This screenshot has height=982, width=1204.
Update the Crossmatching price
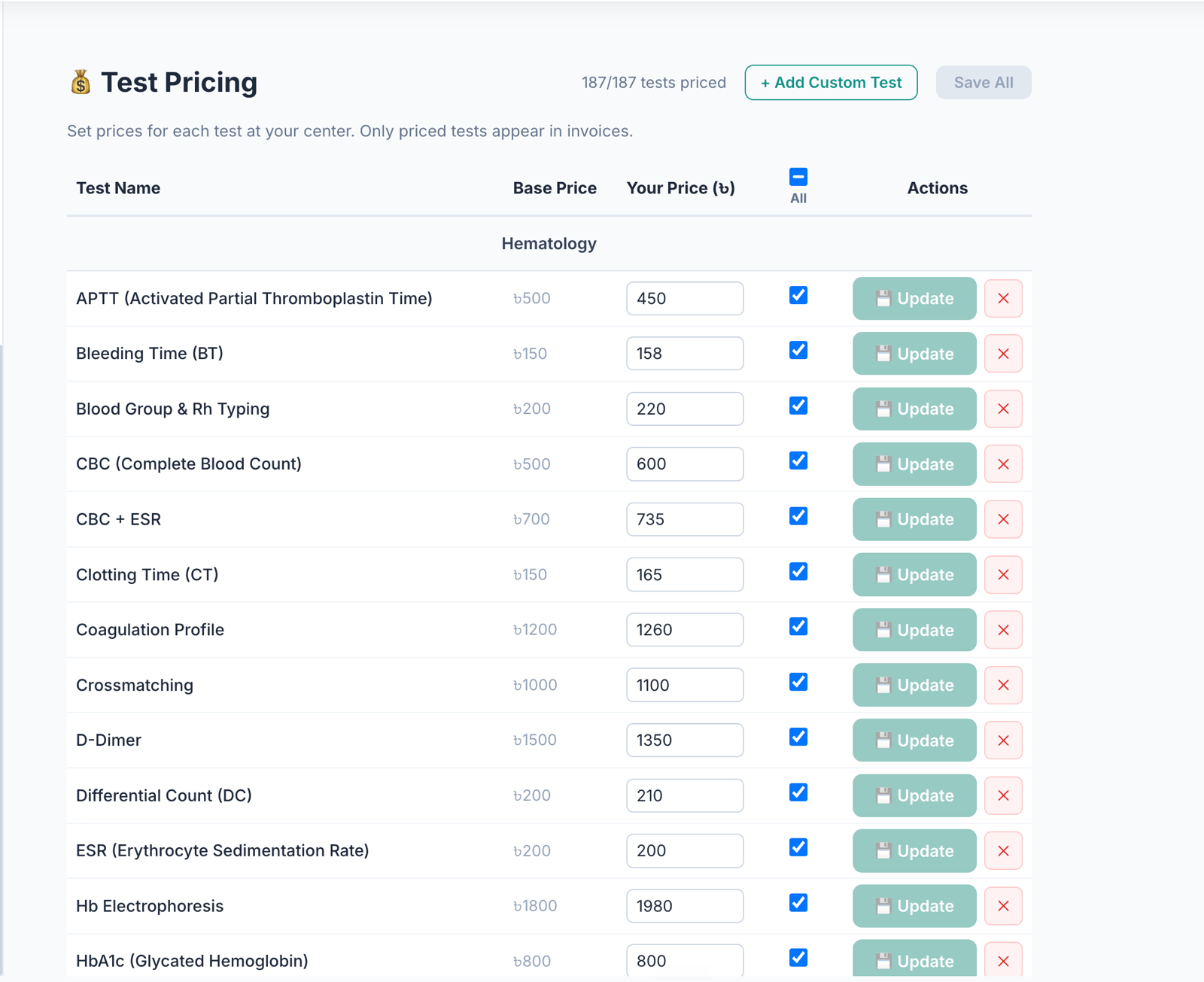pyautogui.click(x=914, y=685)
